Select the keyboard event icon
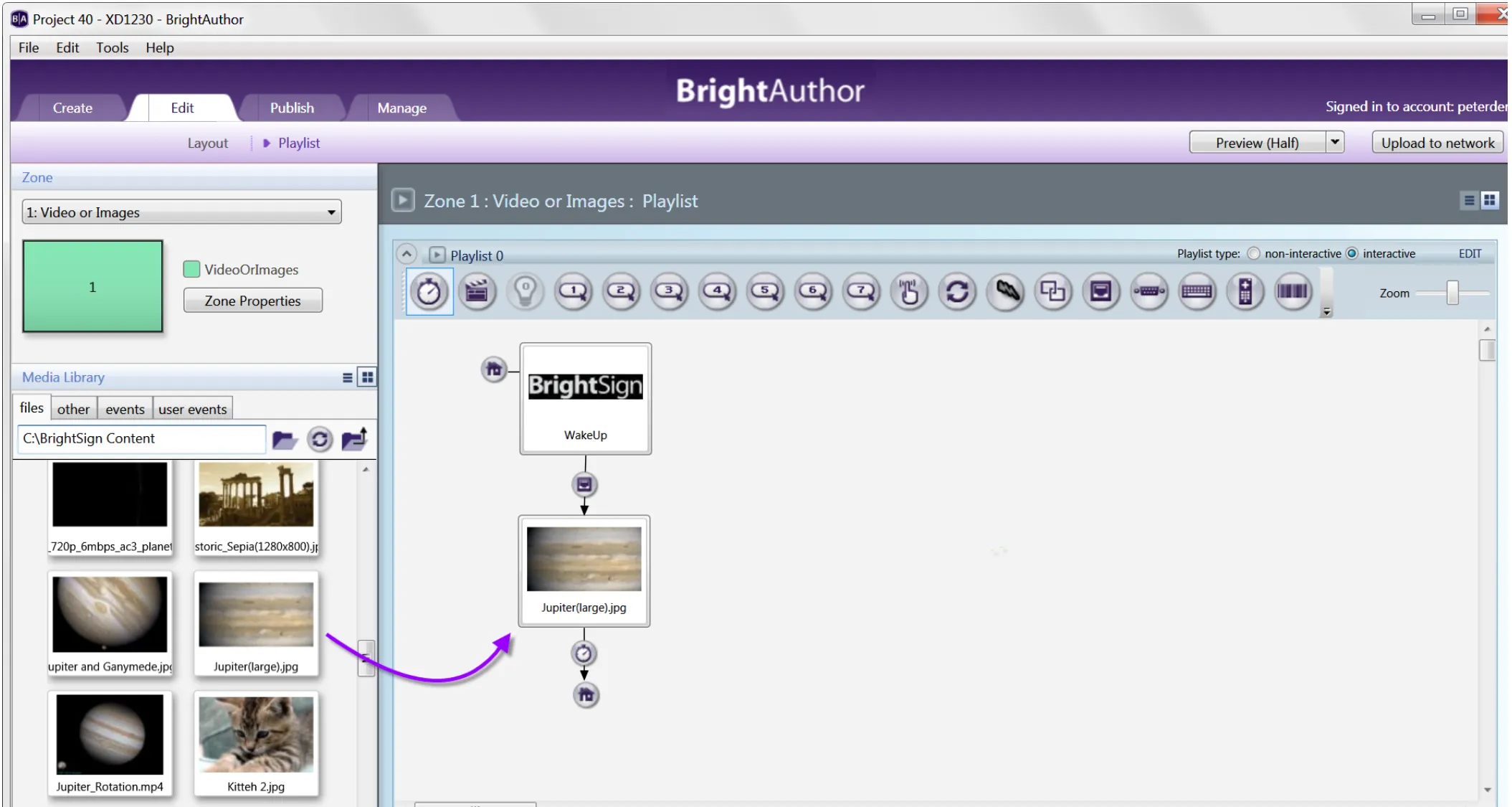 tap(1197, 292)
